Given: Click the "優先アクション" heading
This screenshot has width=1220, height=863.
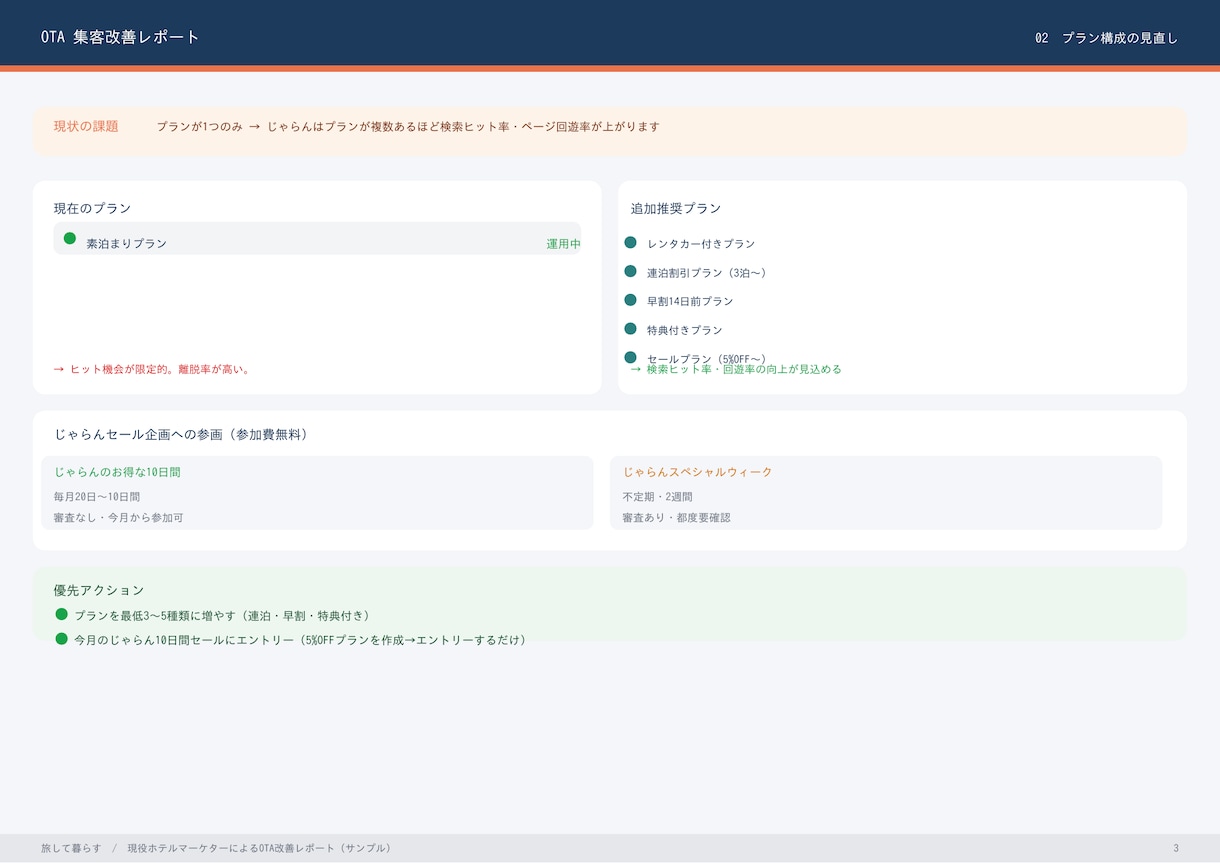Looking at the screenshot, I should (99, 590).
